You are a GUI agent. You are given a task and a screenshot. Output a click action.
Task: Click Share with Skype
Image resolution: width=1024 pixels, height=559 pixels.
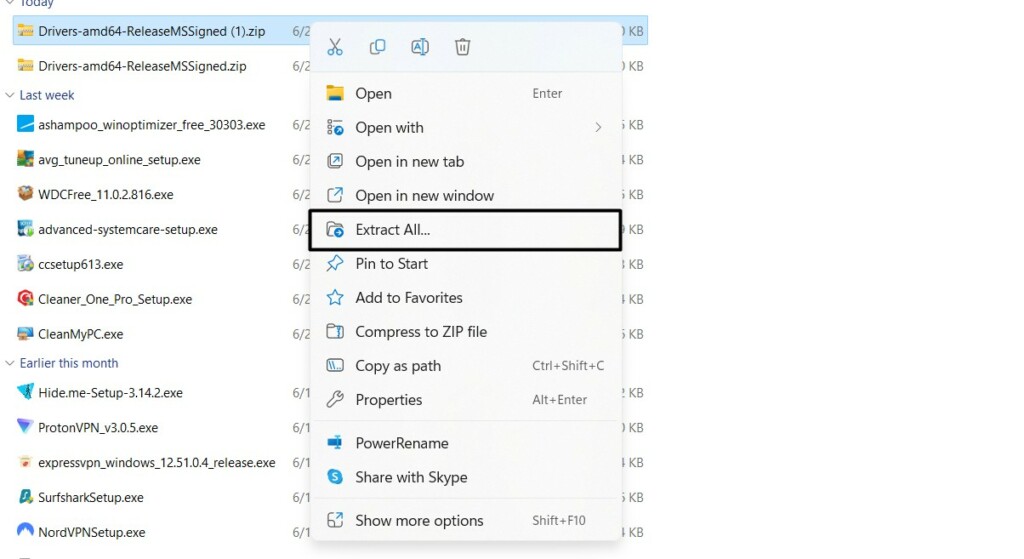point(411,477)
